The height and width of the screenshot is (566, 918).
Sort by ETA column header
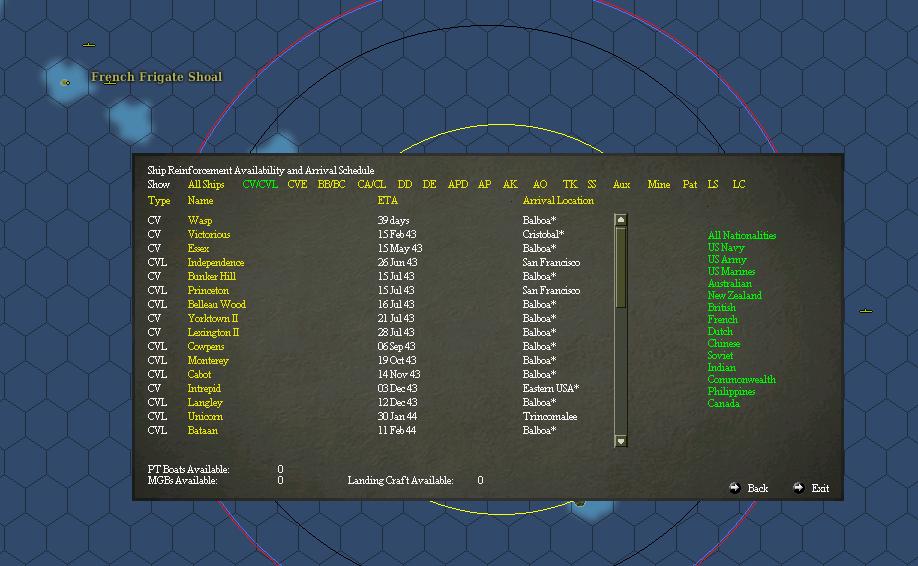click(x=388, y=201)
